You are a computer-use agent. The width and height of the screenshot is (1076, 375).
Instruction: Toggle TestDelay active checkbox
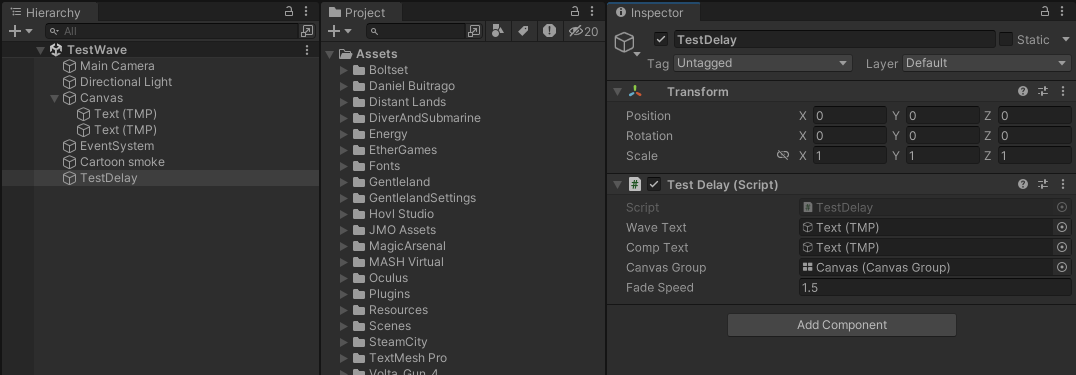click(661, 40)
